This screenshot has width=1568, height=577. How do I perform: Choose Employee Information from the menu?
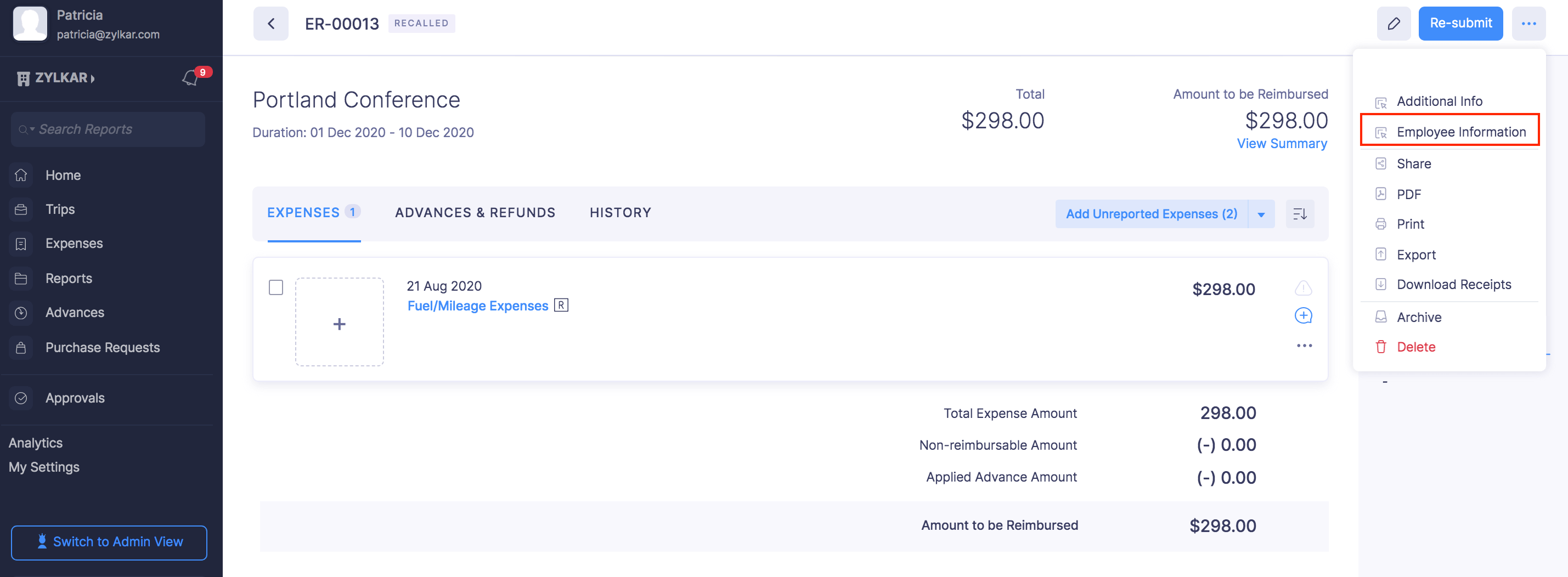point(1460,132)
